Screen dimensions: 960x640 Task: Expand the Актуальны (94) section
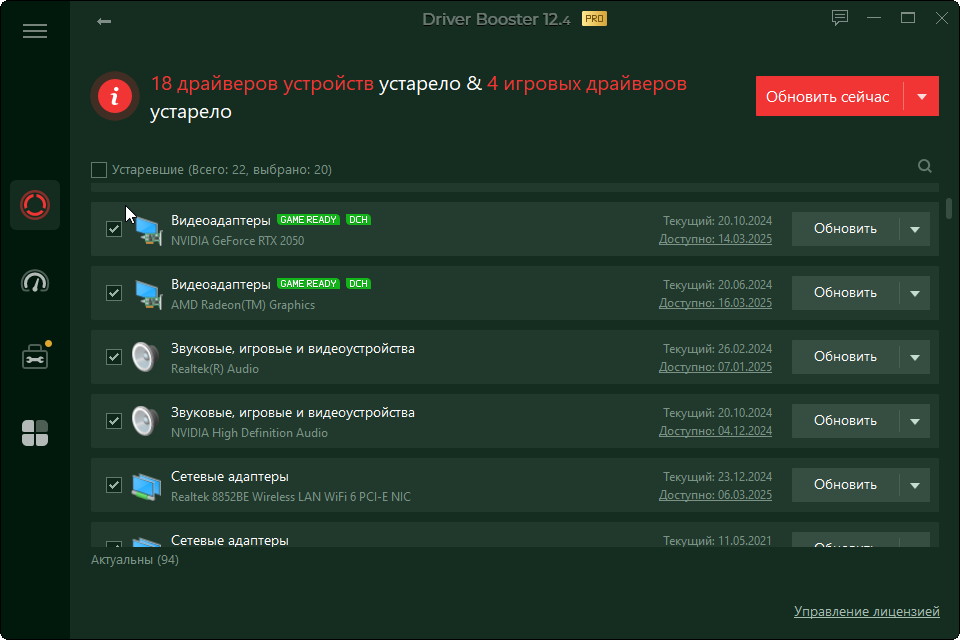click(135, 560)
